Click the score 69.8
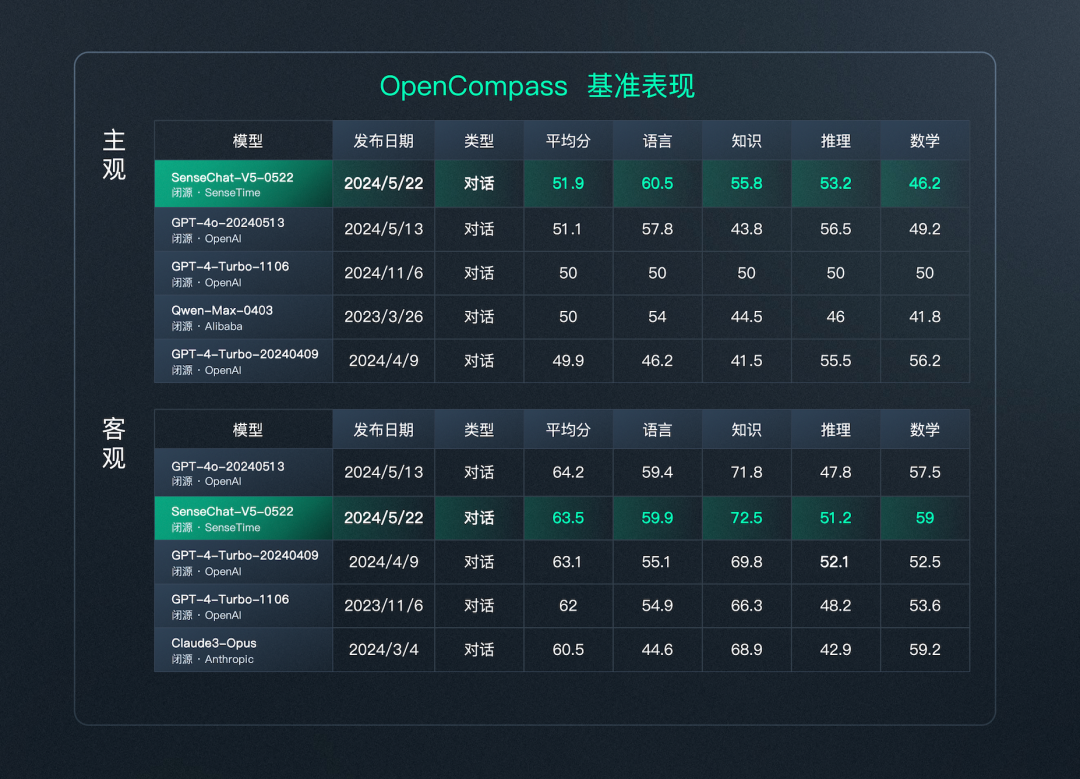The width and height of the screenshot is (1080, 779). tap(747, 562)
